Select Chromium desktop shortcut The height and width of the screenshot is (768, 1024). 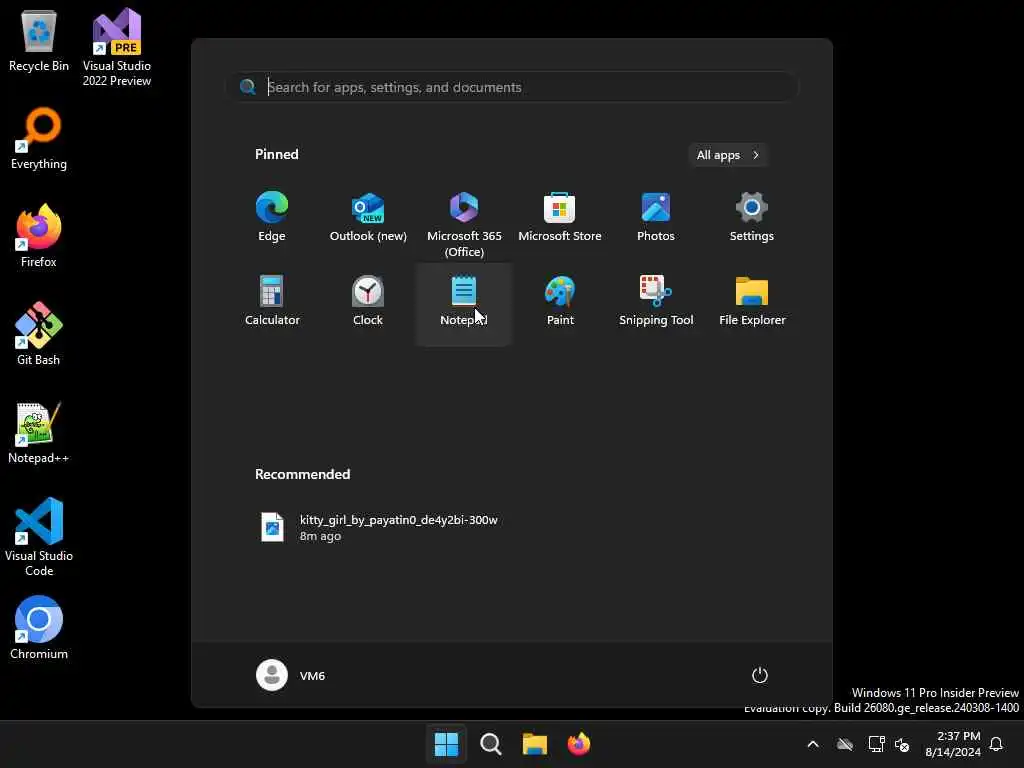tap(39, 628)
